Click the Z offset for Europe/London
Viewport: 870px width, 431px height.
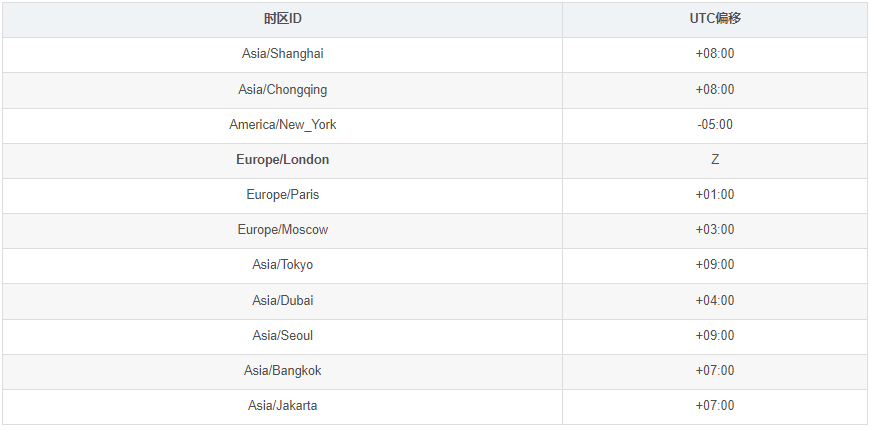click(x=715, y=160)
